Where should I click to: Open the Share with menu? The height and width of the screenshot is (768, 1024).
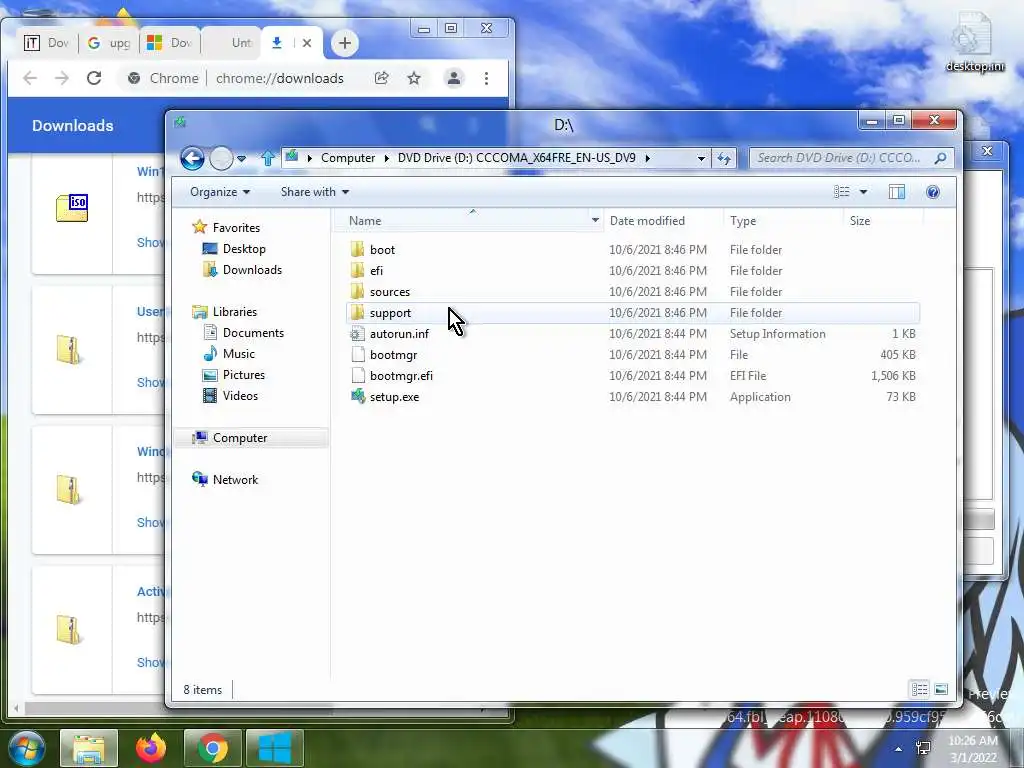coord(315,192)
